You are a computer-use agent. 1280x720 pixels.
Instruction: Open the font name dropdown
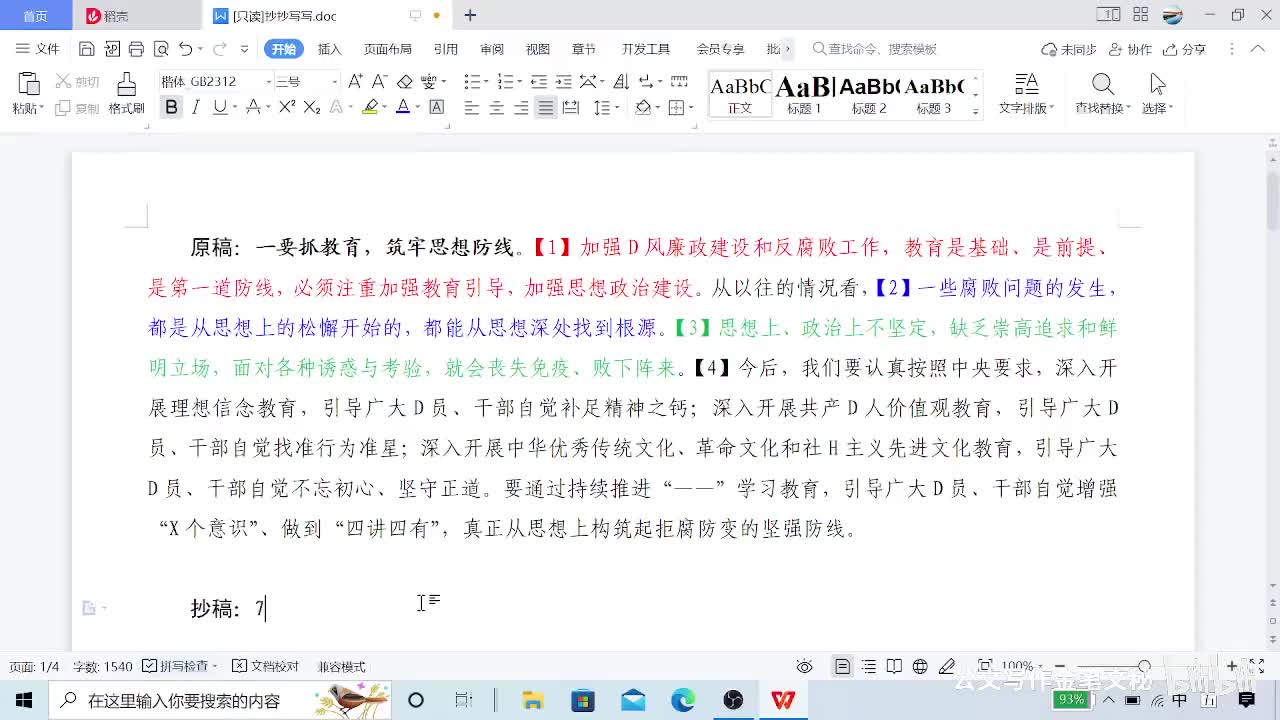[x=269, y=82]
